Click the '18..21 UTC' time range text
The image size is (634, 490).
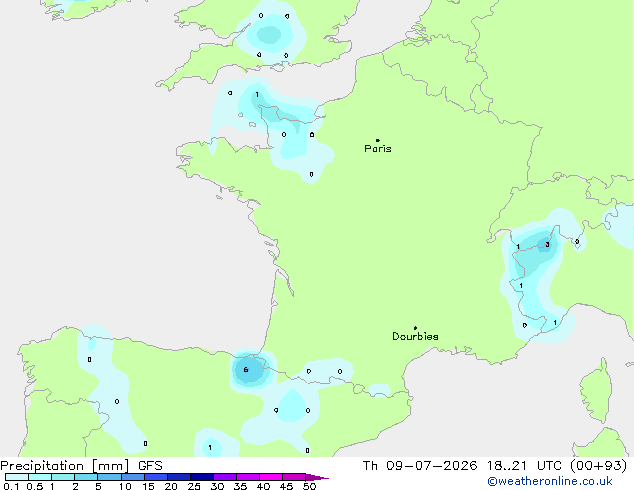524,466
